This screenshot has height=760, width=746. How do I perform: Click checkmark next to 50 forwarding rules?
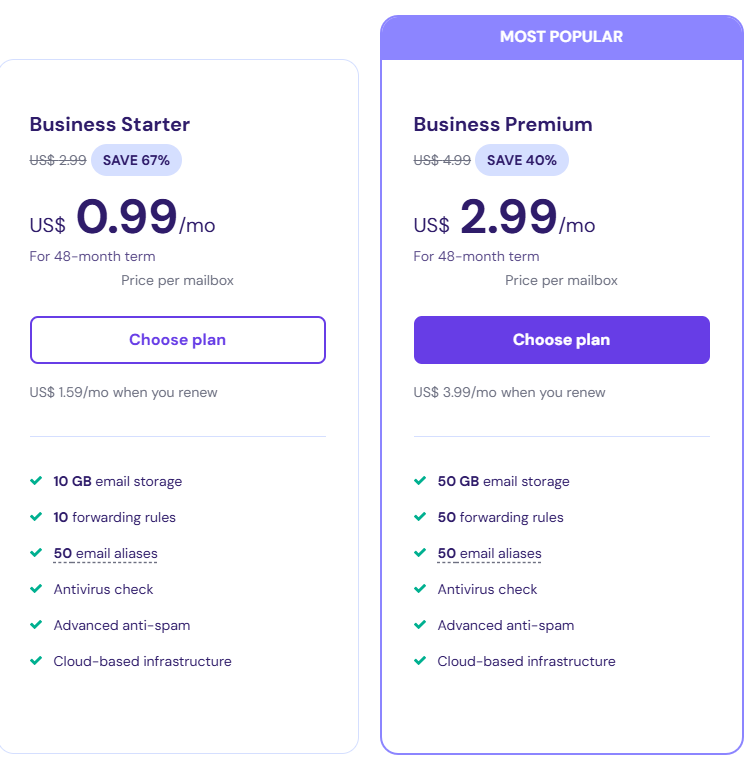(x=420, y=517)
